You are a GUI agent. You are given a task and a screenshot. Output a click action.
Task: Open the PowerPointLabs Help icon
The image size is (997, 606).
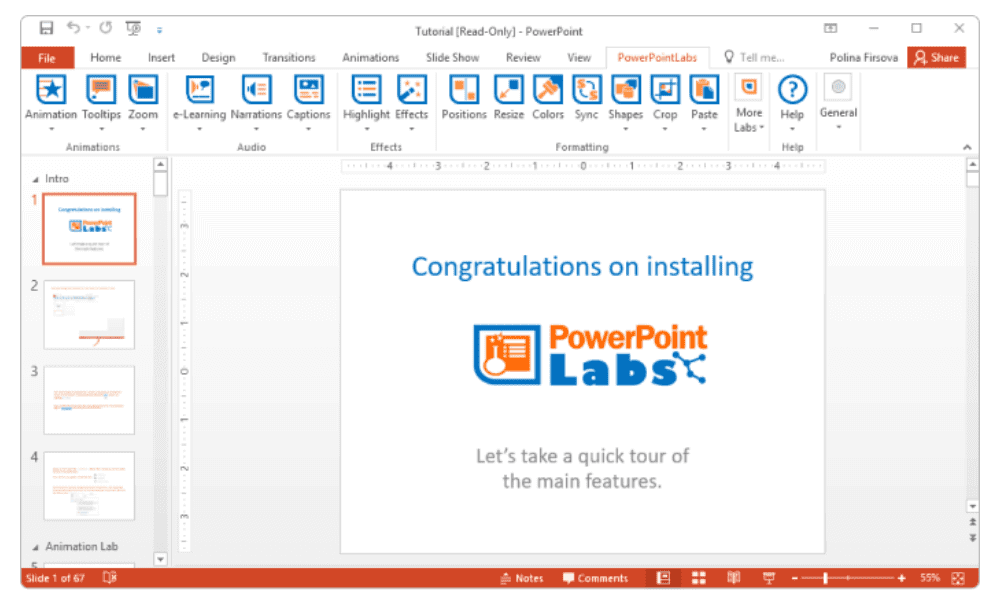[x=792, y=90]
